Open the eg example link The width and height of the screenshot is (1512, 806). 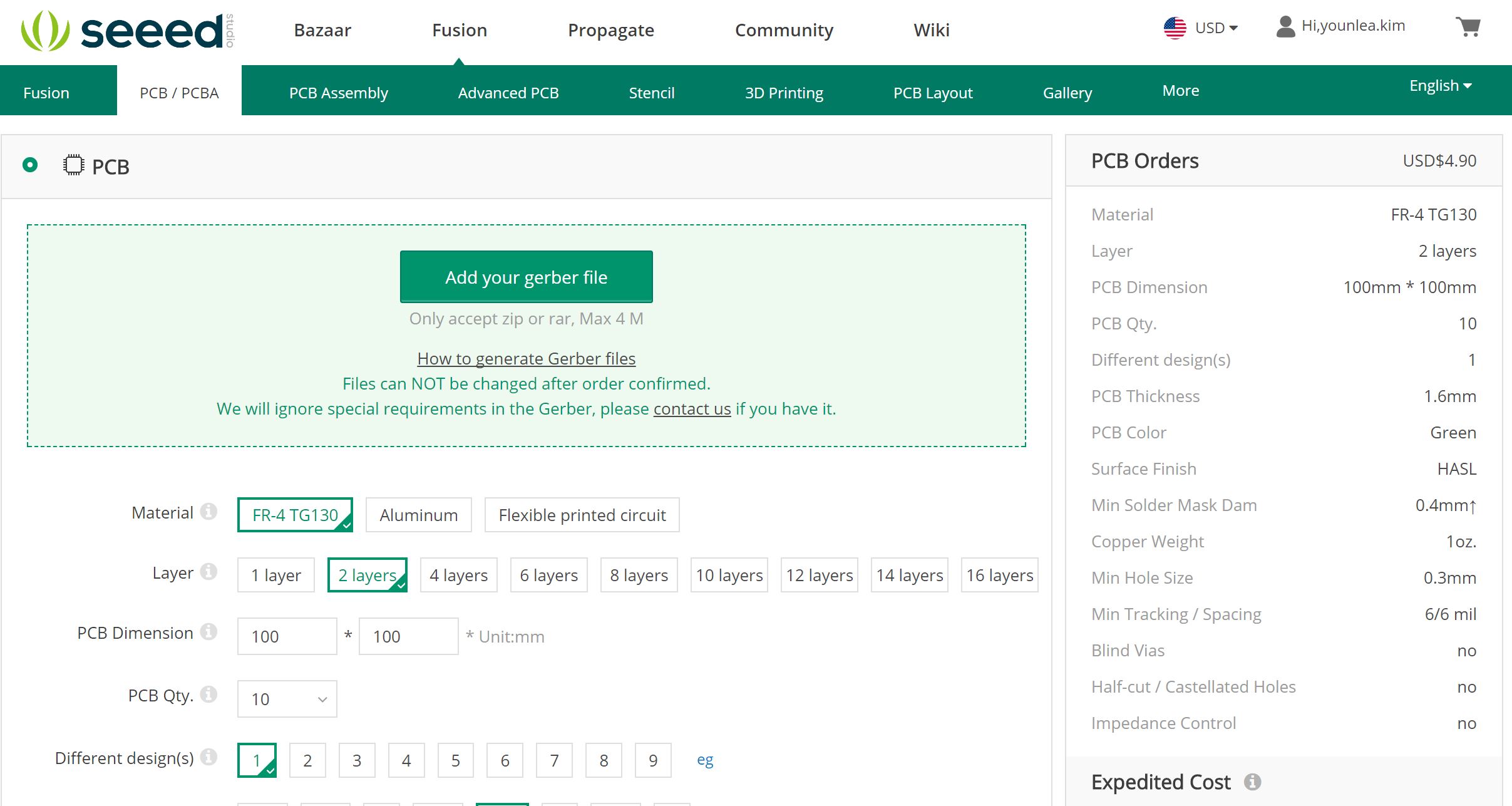705,760
